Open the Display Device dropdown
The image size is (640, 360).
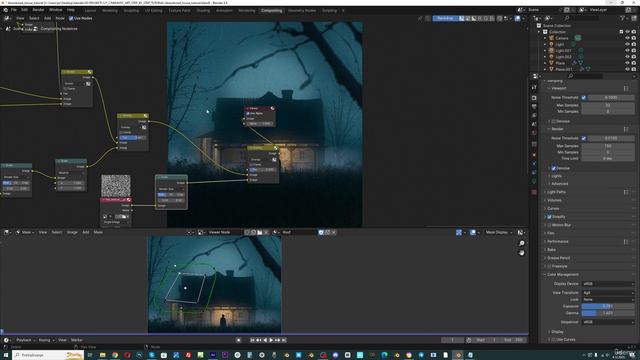click(608, 284)
